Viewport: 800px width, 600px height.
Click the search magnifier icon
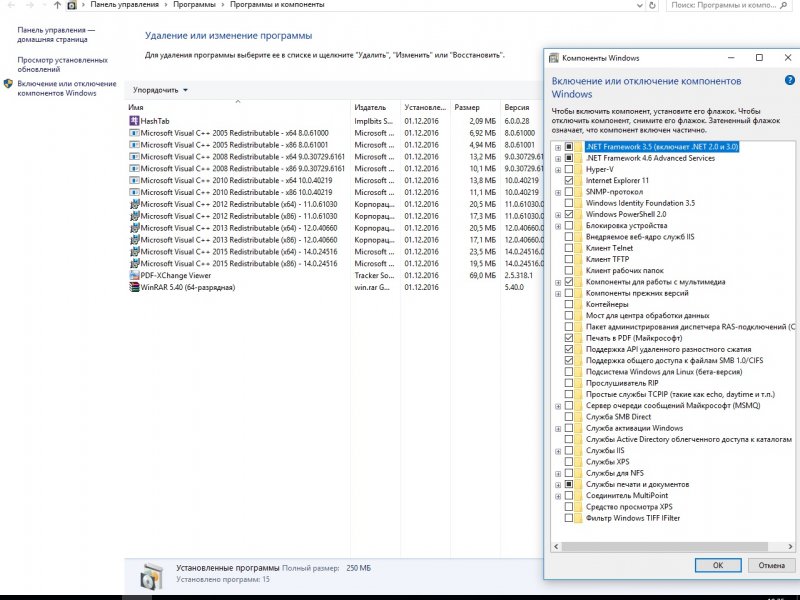tap(784, 5)
